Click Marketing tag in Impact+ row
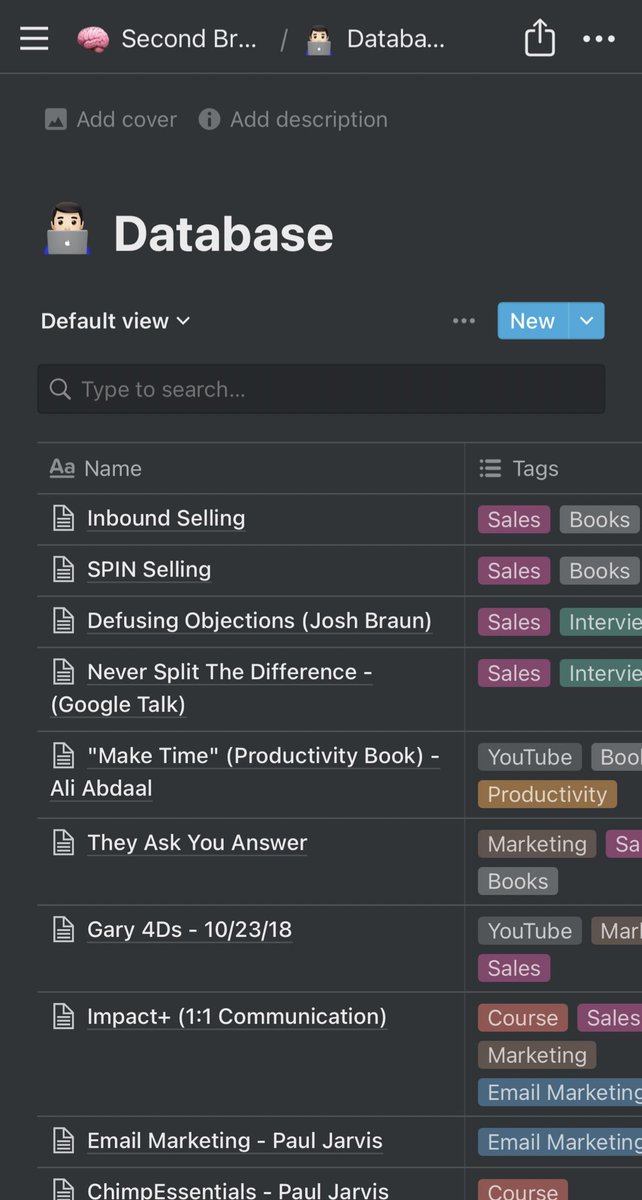This screenshot has width=642, height=1200. coord(537,1055)
